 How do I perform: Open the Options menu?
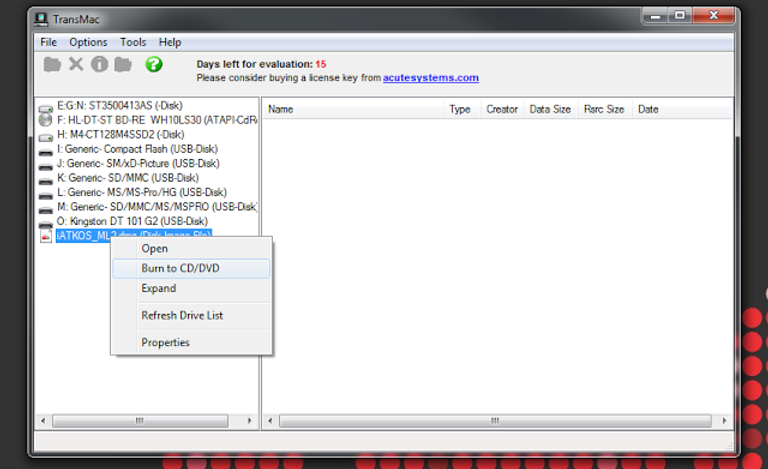[x=88, y=42]
